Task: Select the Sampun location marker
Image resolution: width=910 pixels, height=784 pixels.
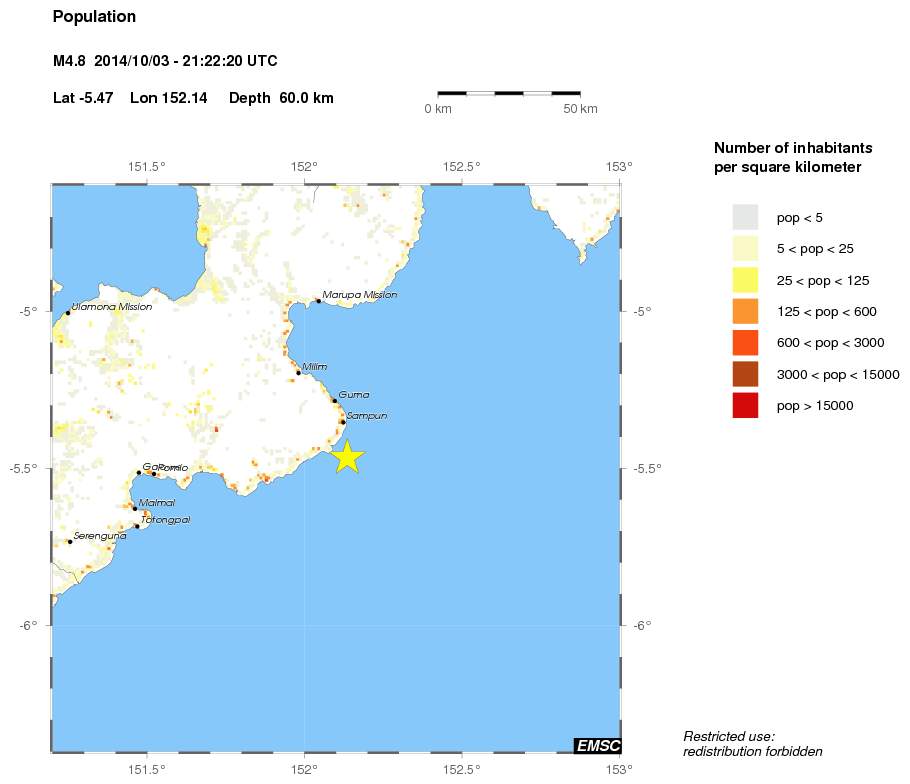Action: [342, 421]
